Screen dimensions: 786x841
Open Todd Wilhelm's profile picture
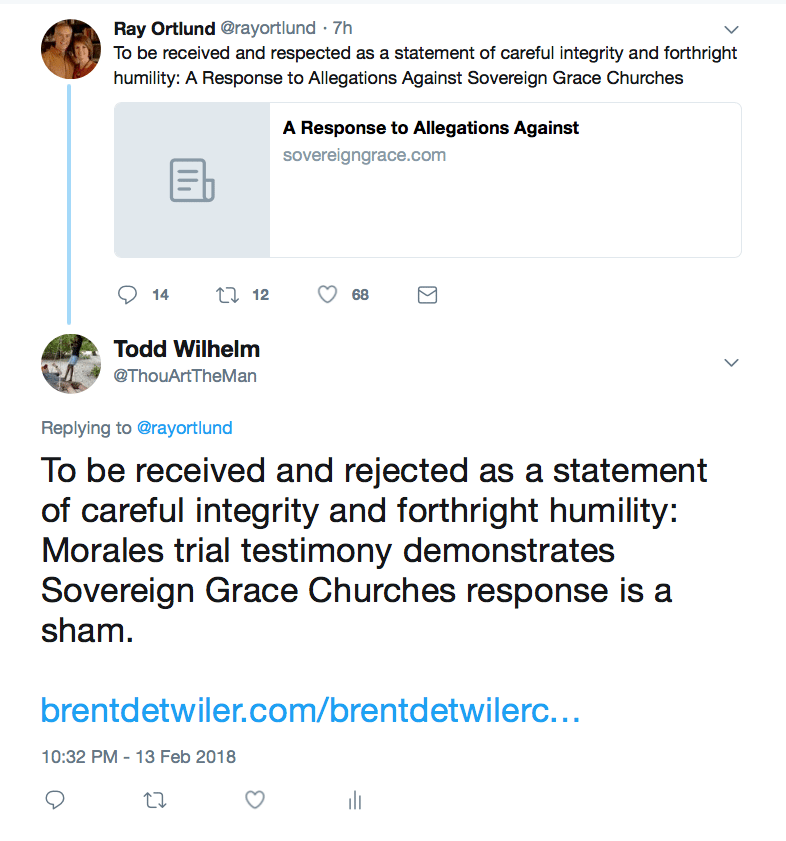[70, 363]
